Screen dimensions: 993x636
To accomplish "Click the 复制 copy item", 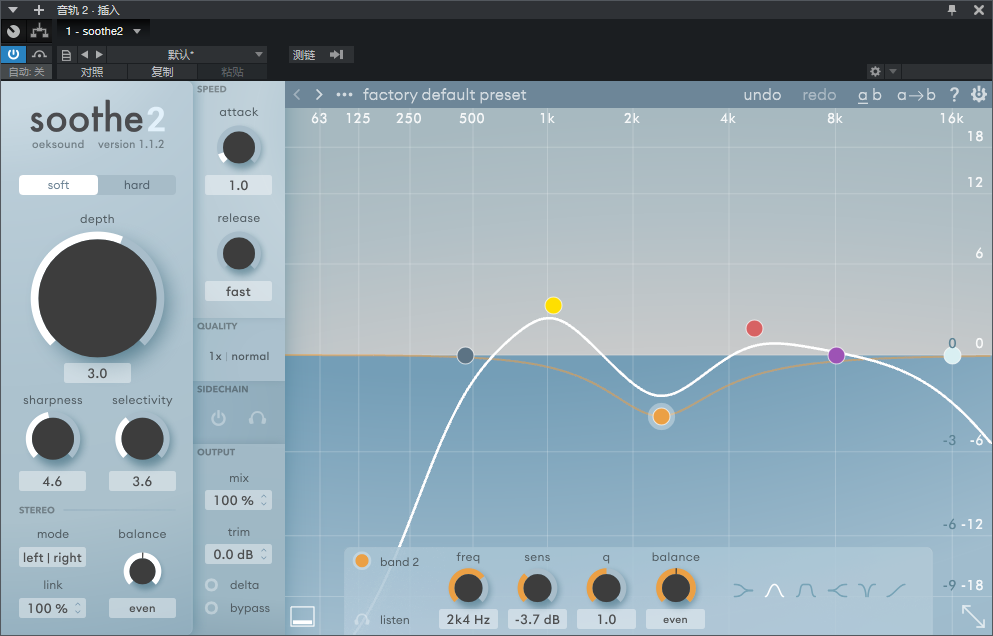I will (x=162, y=72).
